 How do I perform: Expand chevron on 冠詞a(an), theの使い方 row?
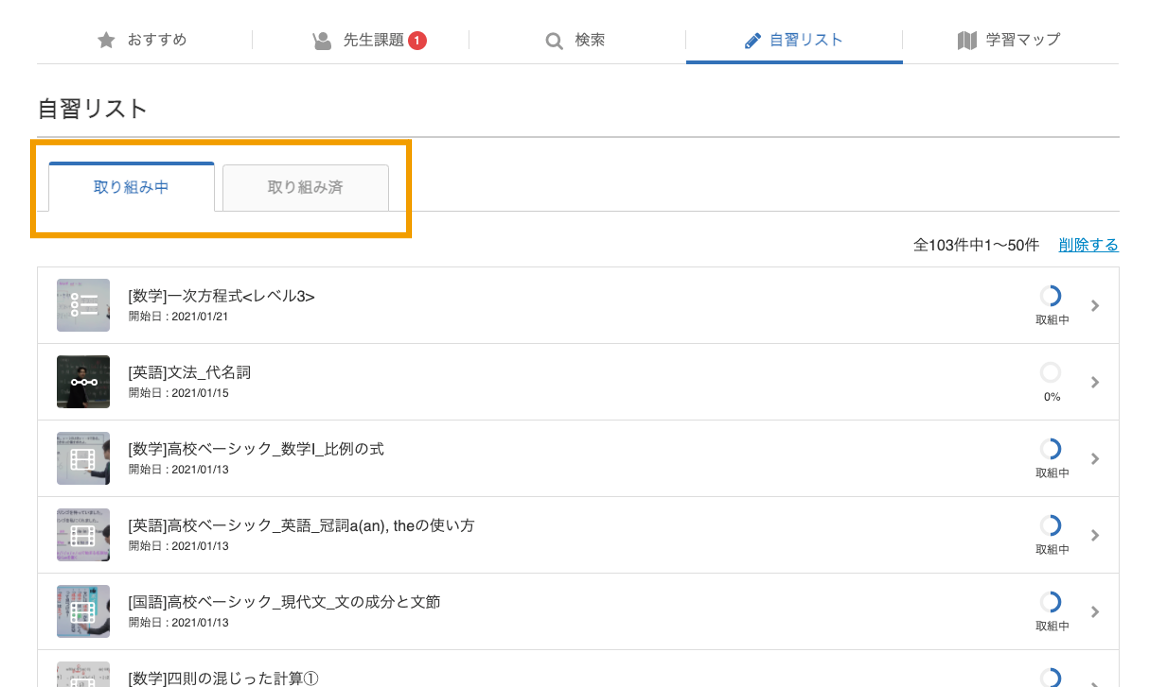coord(1095,535)
